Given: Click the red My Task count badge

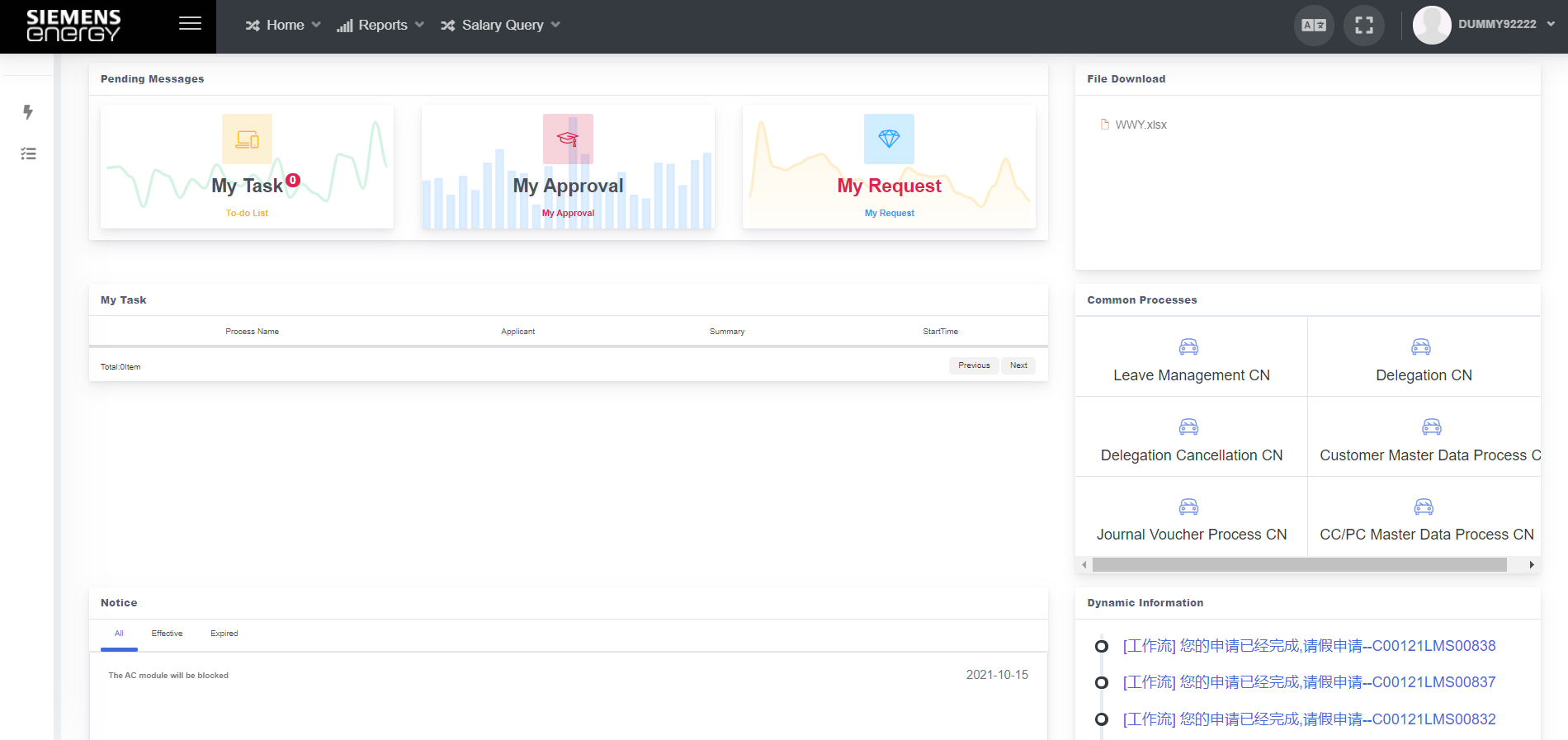Looking at the screenshot, I should (x=293, y=180).
